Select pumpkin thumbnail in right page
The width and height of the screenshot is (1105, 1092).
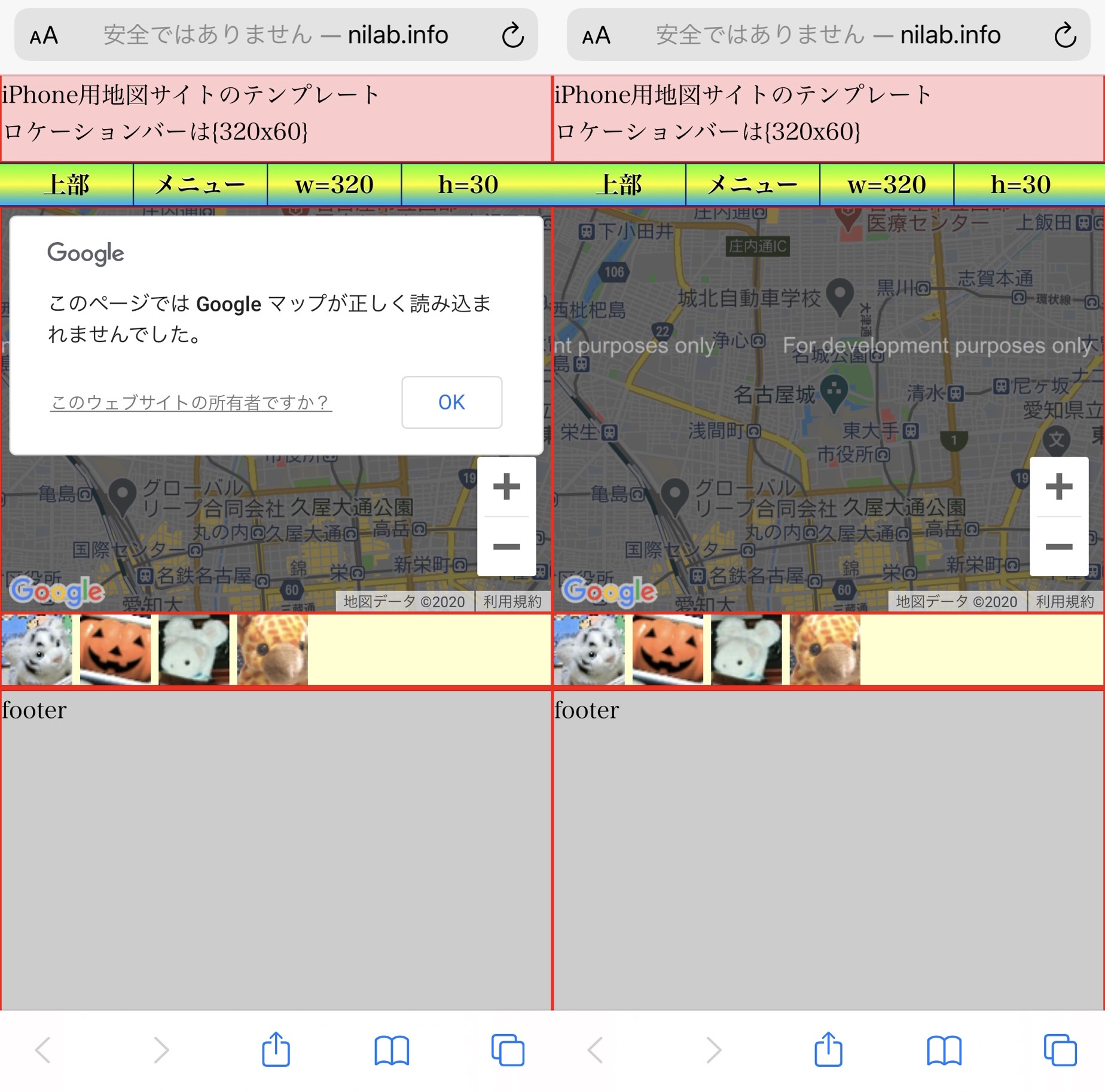(668, 650)
